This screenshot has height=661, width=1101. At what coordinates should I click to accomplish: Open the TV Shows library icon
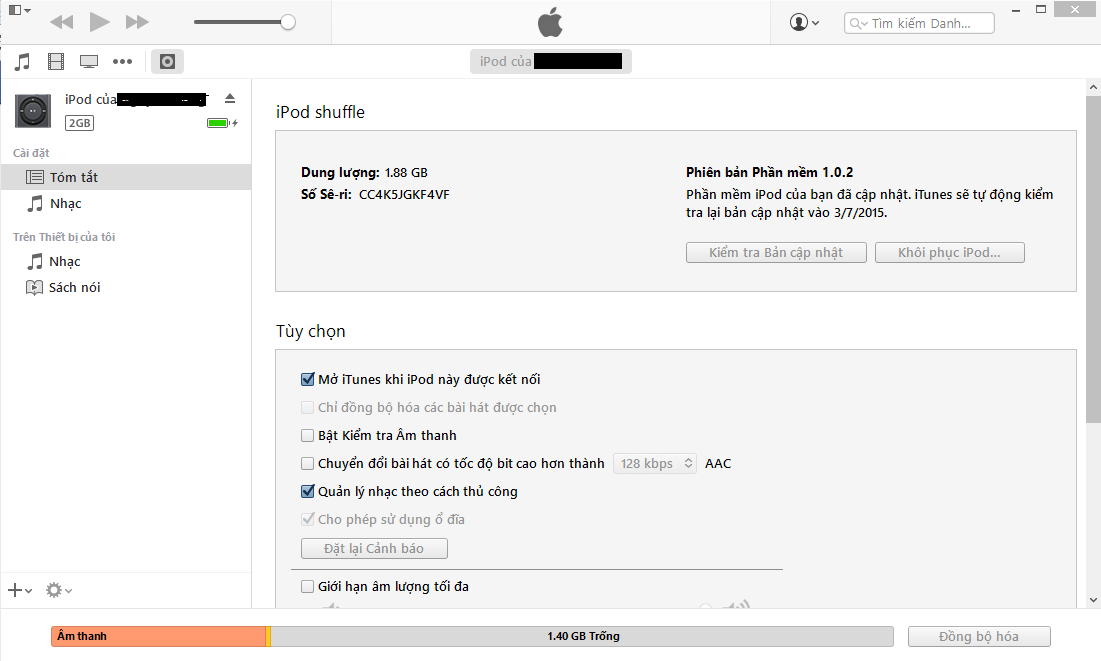pyautogui.click(x=88, y=61)
